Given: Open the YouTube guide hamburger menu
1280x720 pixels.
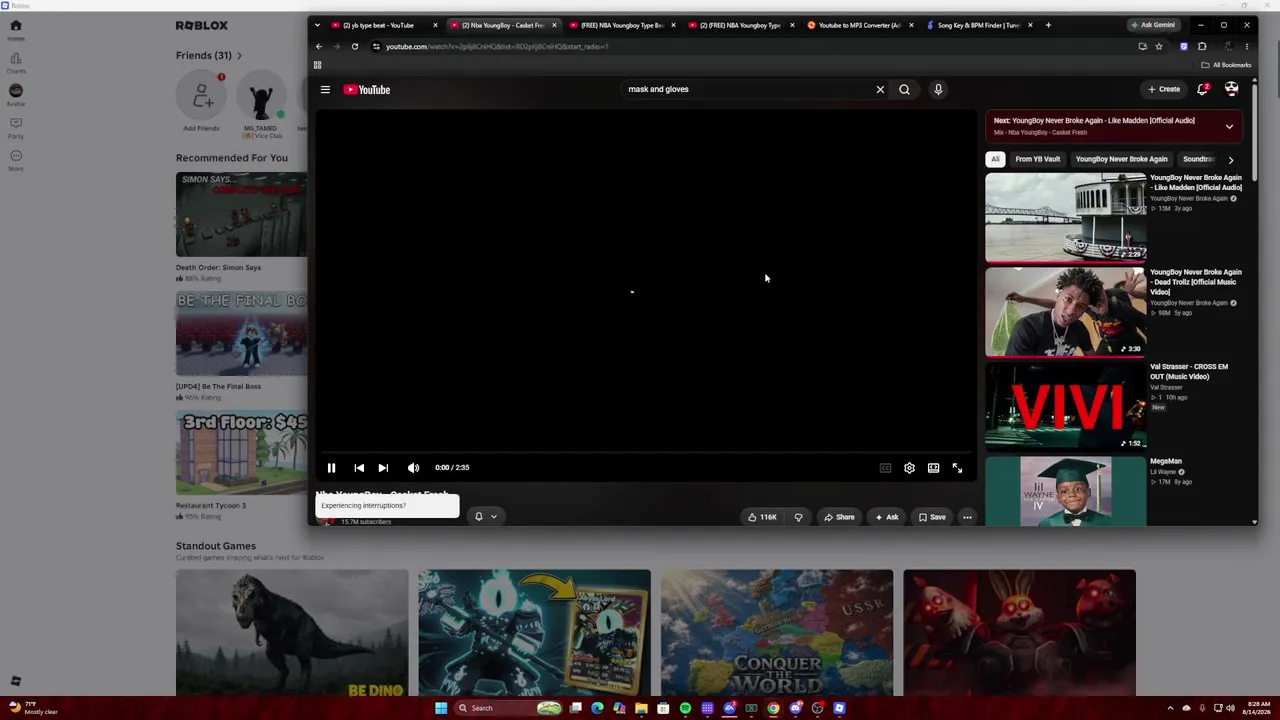Looking at the screenshot, I should coord(325,90).
